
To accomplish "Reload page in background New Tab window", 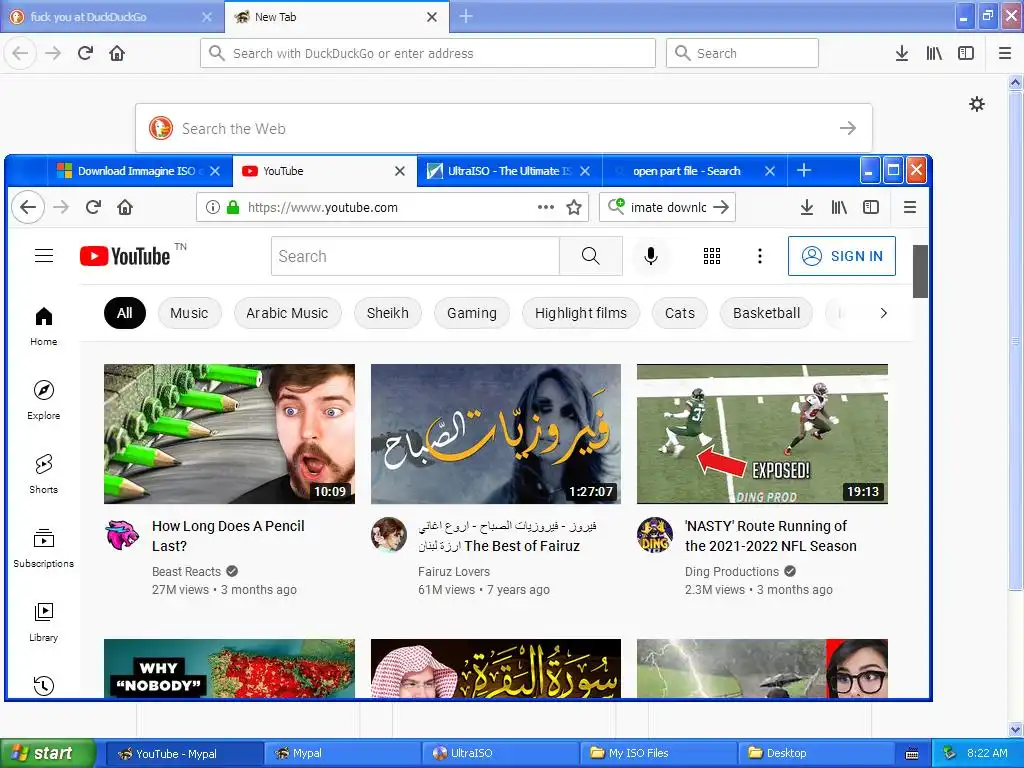I will tap(86, 54).
